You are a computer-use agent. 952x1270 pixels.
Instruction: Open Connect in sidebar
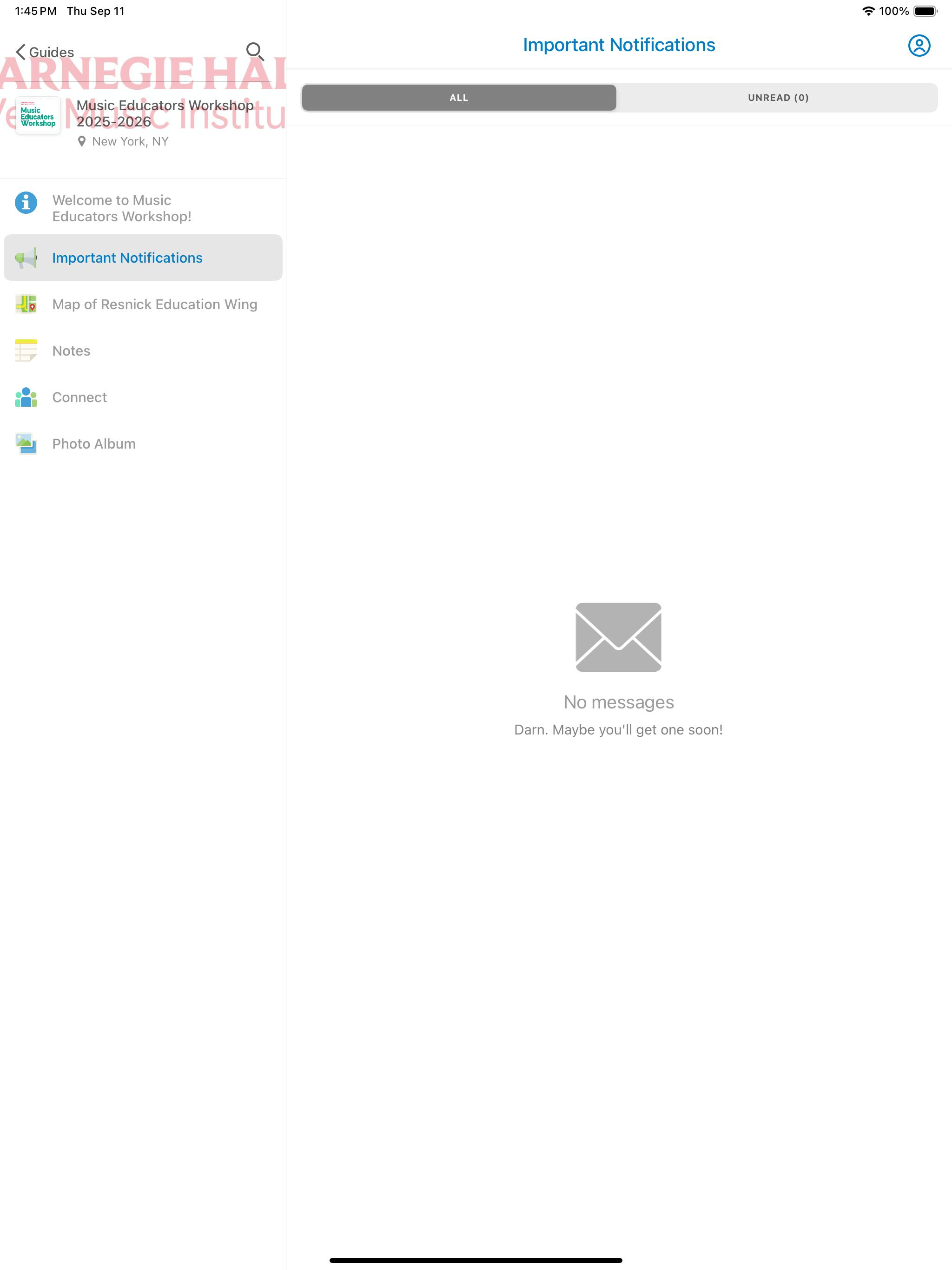click(143, 397)
